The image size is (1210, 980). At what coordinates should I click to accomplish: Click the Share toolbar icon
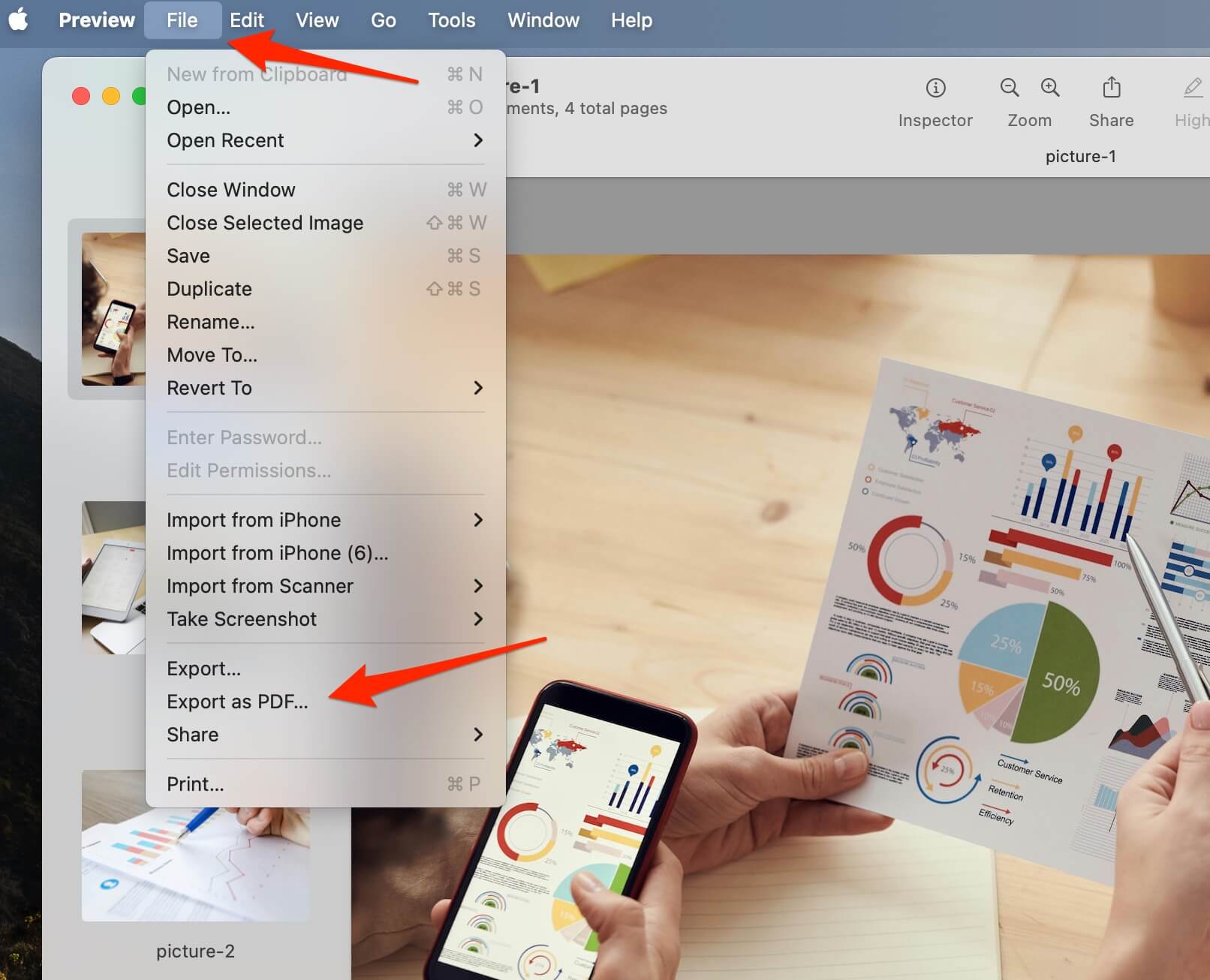click(x=1111, y=89)
